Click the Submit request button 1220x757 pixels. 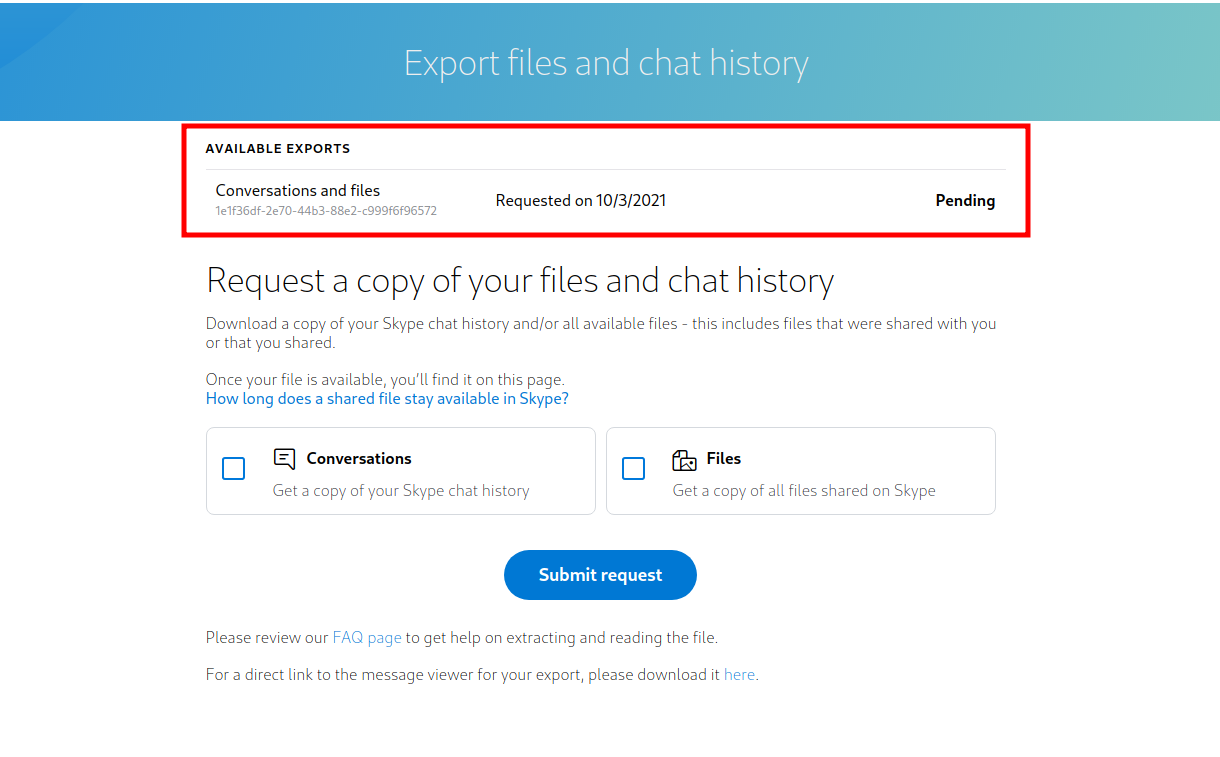point(600,575)
